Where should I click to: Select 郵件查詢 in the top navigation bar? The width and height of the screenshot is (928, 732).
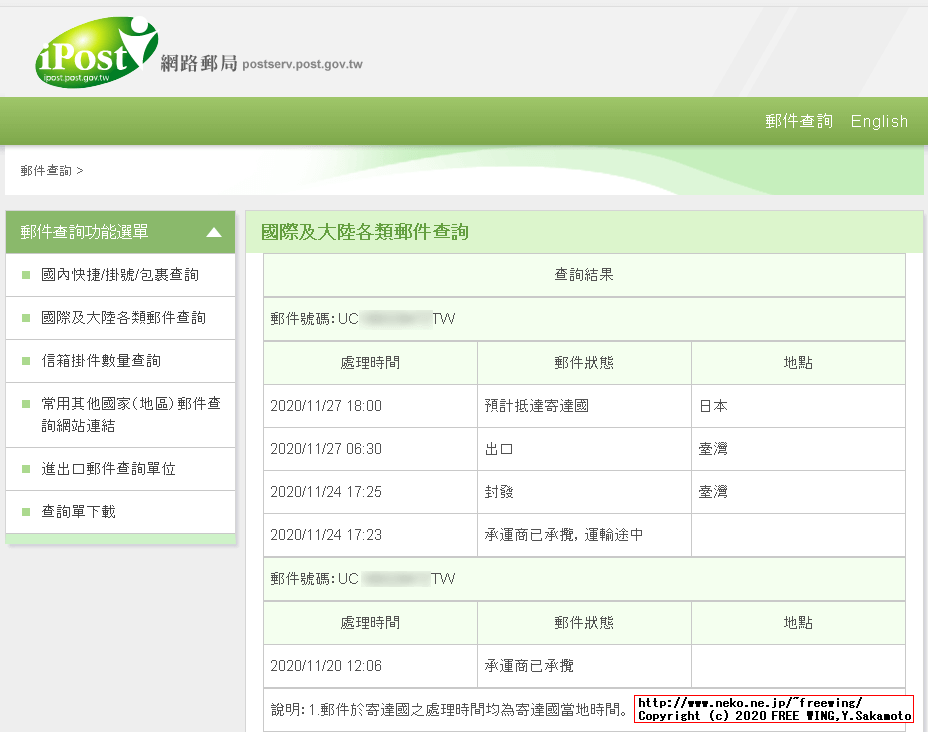[798, 121]
